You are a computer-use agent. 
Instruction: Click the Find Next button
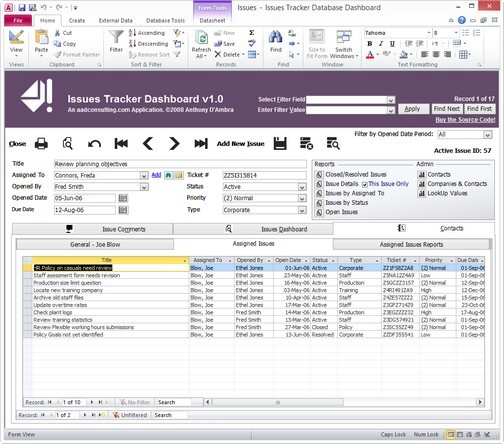[x=447, y=109]
